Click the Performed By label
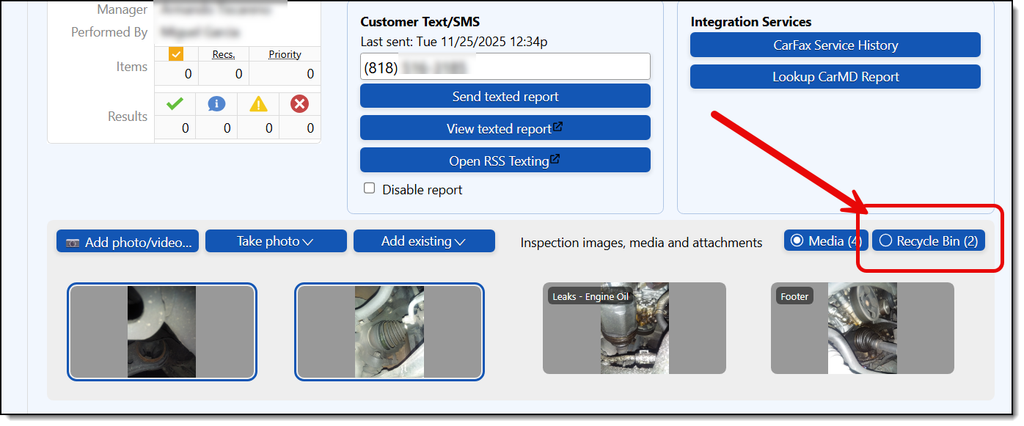This screenshot has height=426, width=1024. click(x=110, y=32)
